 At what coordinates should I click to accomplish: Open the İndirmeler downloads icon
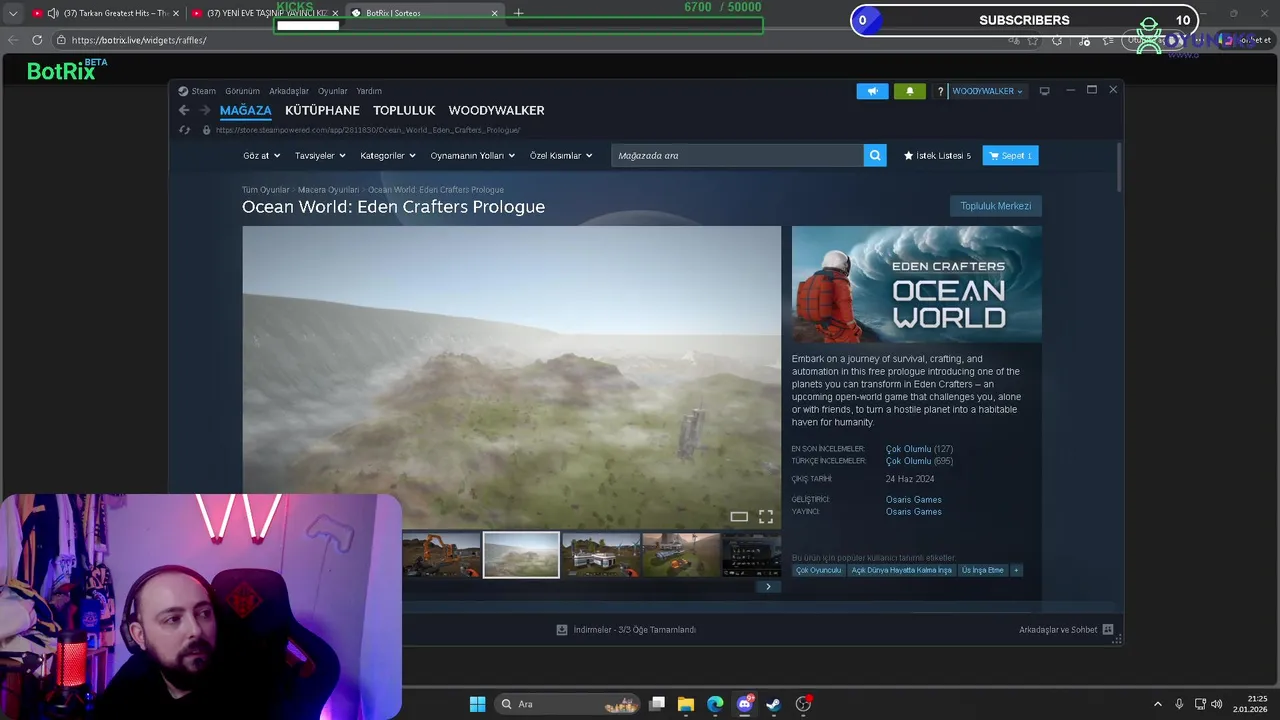pos(562,630)
